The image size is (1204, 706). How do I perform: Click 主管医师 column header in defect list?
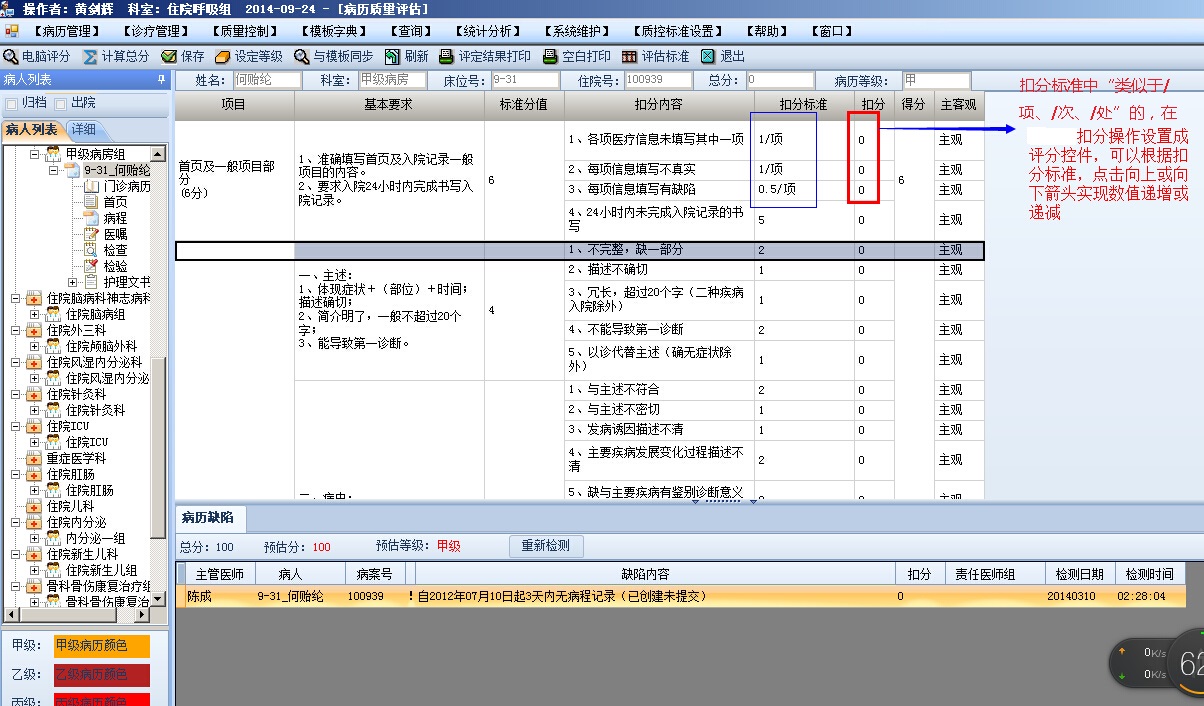pos(220,574)
